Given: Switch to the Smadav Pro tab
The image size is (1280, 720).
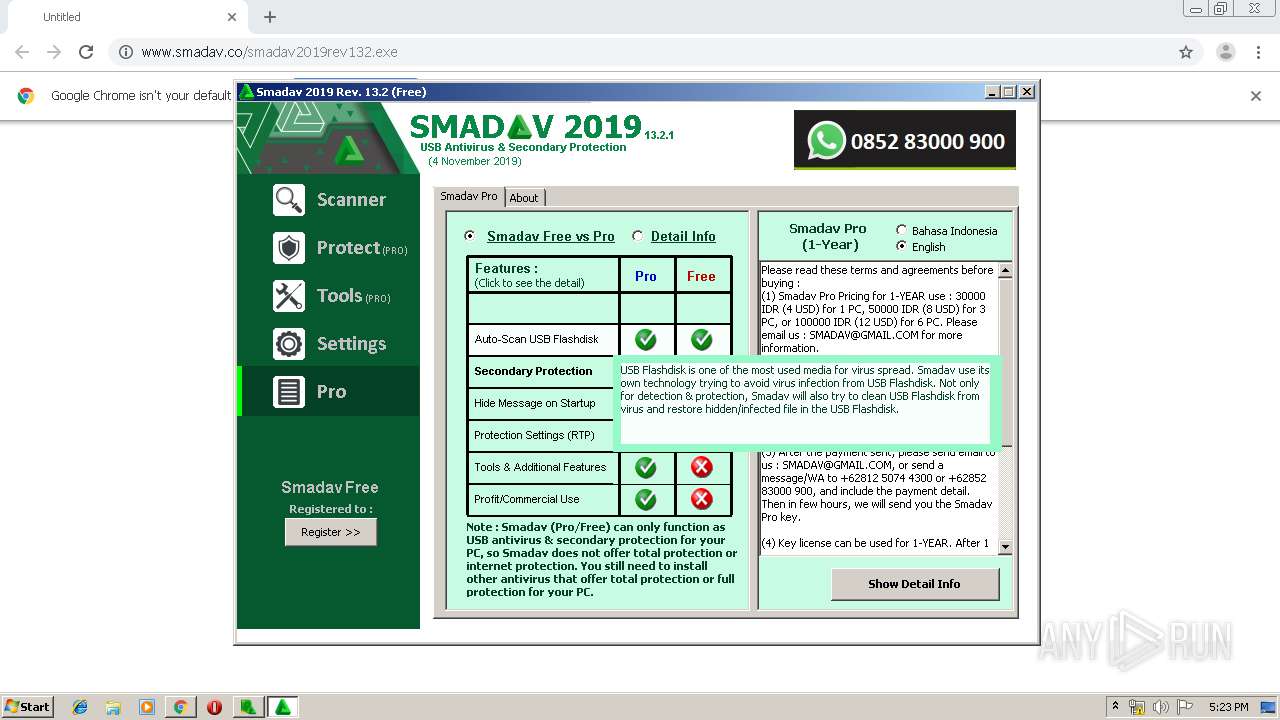Looking at the screenshot, I should coord(469,196).
